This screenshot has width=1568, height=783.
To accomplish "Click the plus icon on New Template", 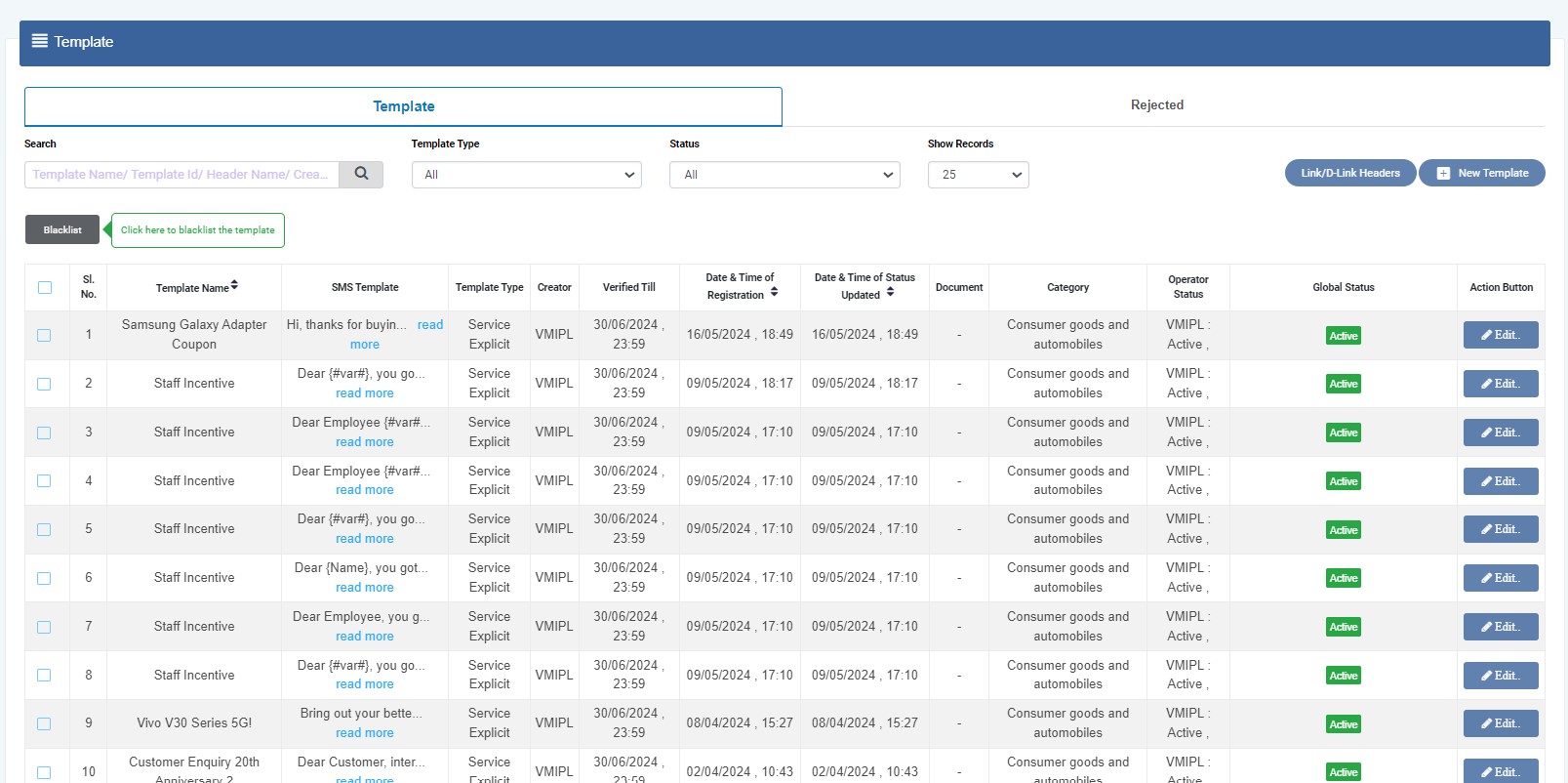I will [1443, 174].
